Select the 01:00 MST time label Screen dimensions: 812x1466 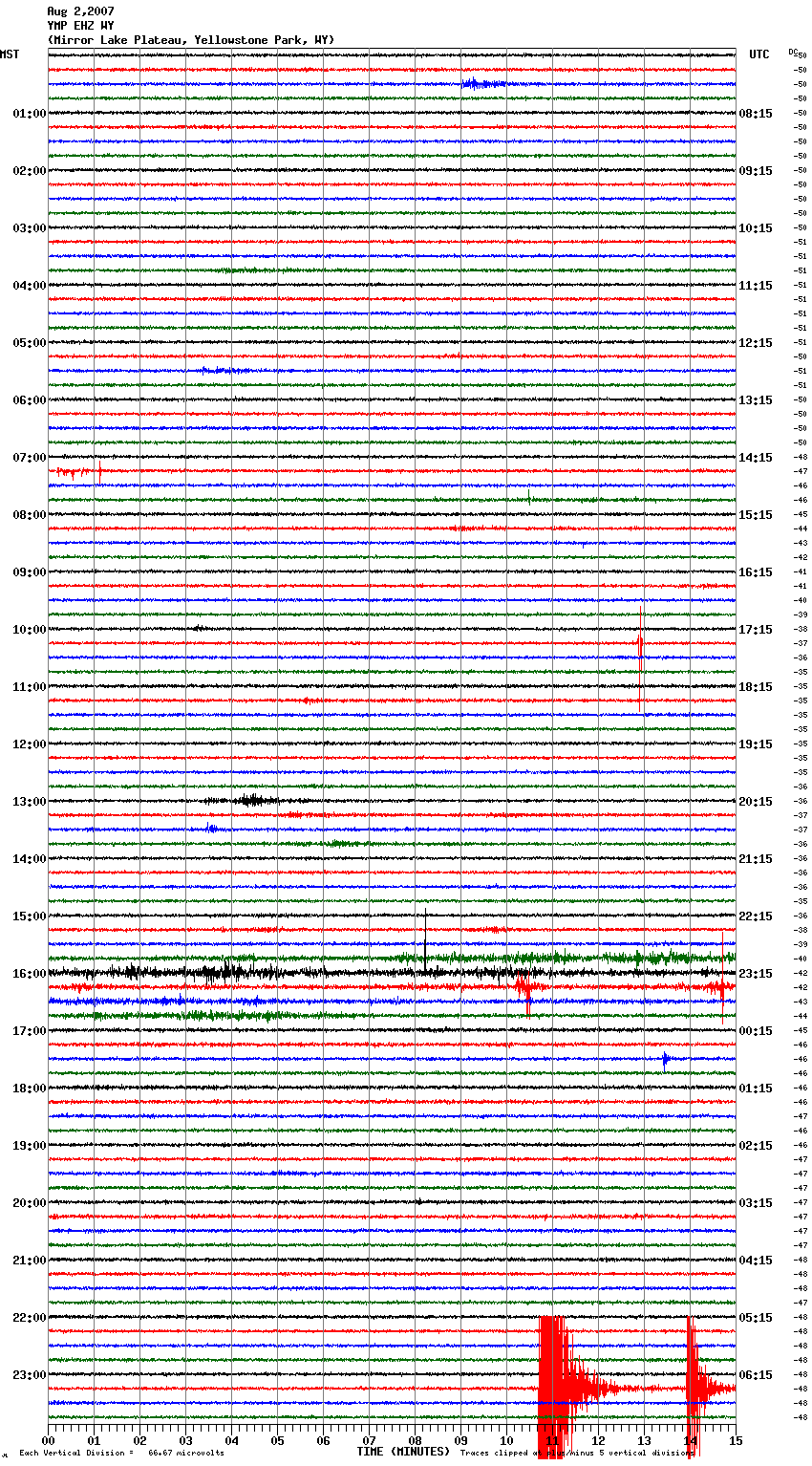tap(30, 114)
